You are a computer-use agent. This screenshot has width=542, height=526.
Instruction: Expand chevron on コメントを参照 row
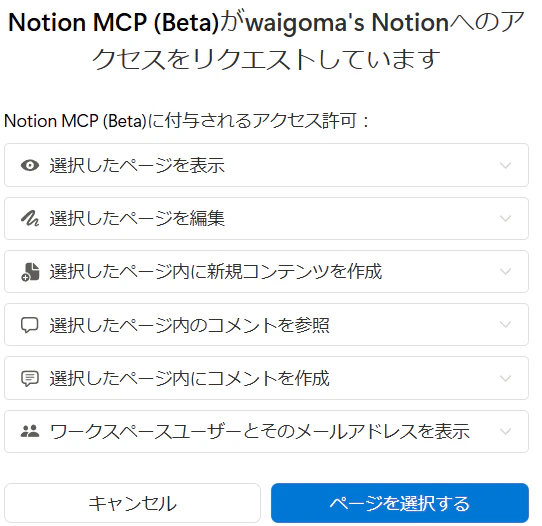[x=505, y=325]
